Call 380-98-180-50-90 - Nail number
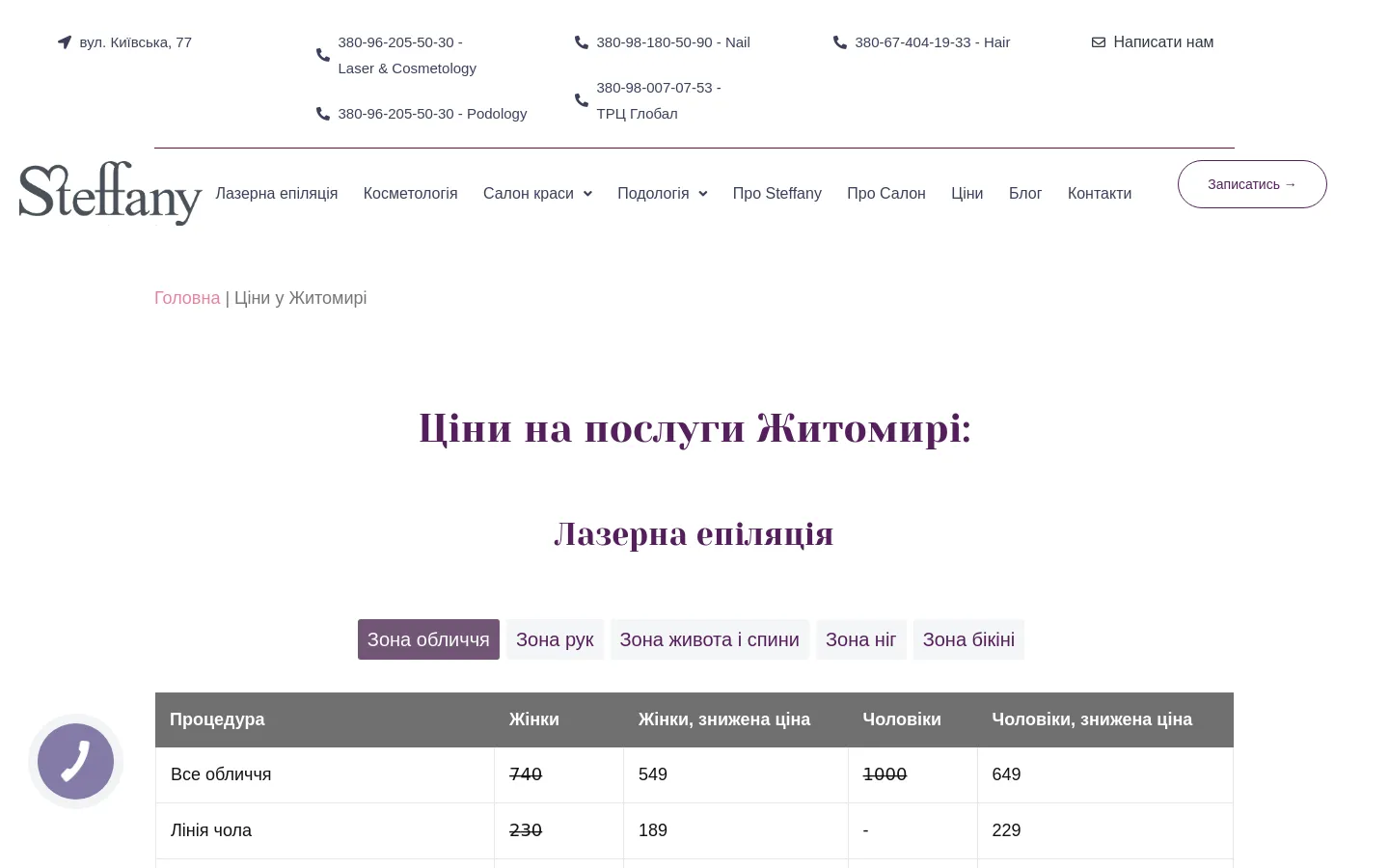The width and height of the screenshot is (1389, 868). pyautogui.click(x=673, y=42)
